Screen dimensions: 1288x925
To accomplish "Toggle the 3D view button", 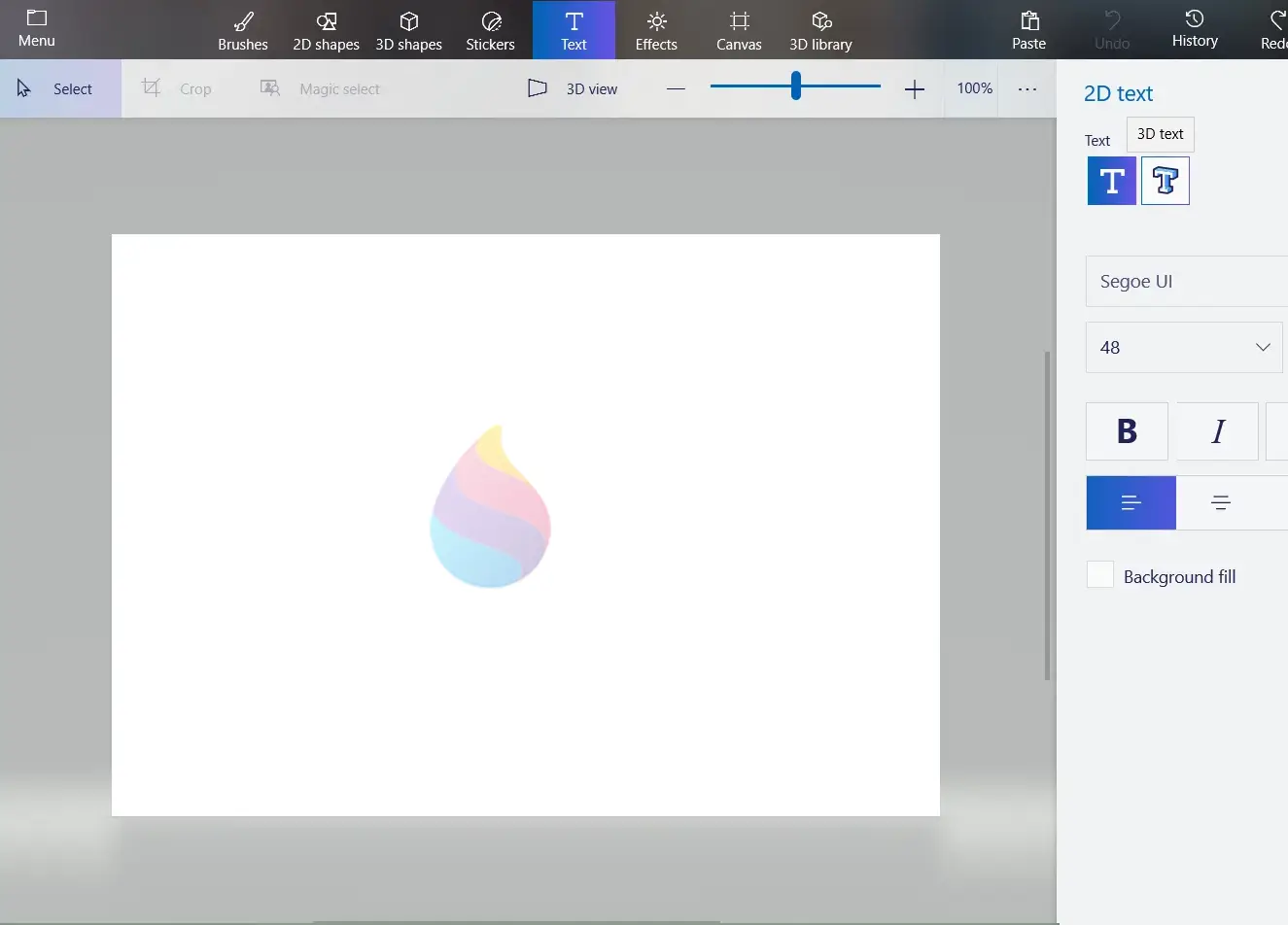I will 574,88.
